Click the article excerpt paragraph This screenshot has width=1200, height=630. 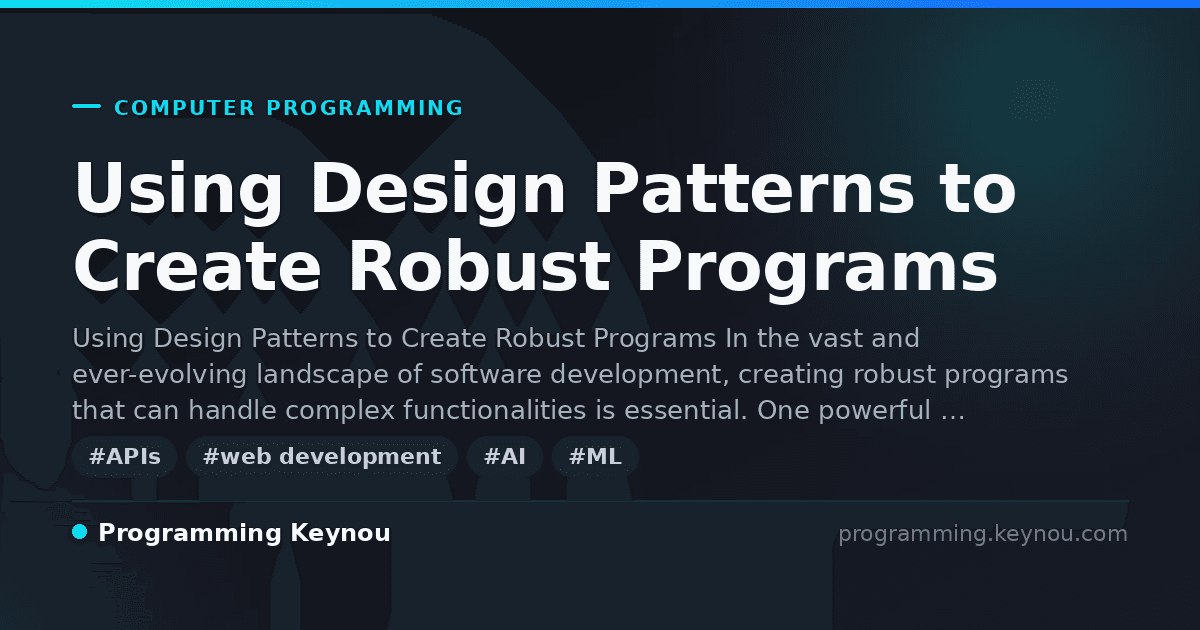(x=570, y=375)
